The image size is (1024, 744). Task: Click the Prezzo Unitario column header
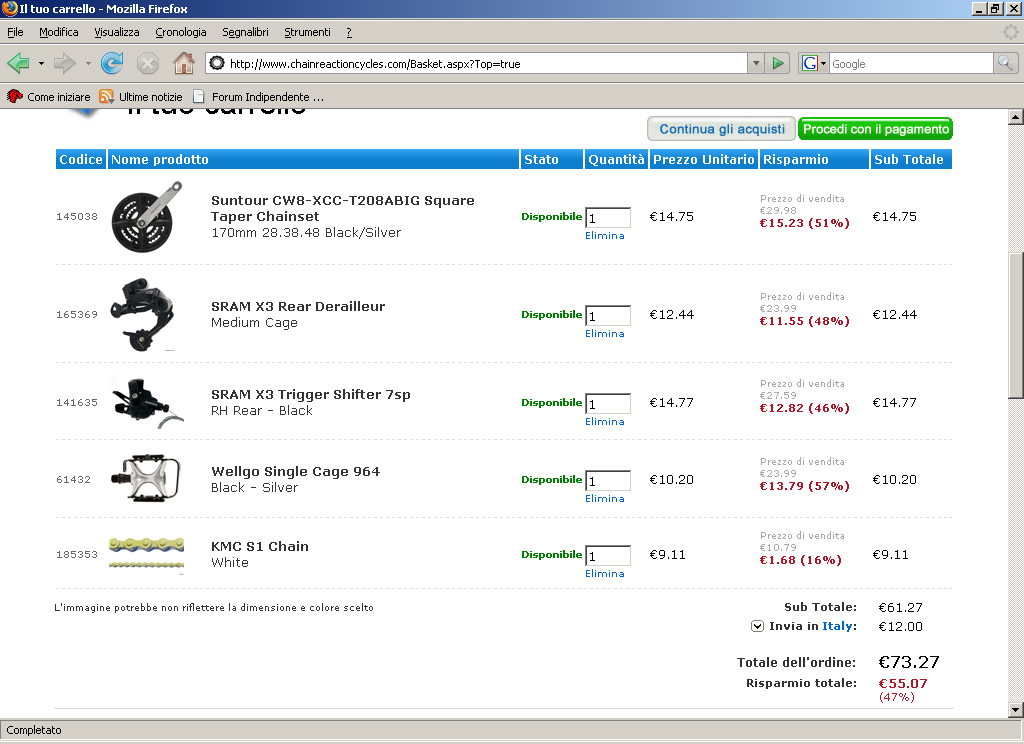coord(704,159)
